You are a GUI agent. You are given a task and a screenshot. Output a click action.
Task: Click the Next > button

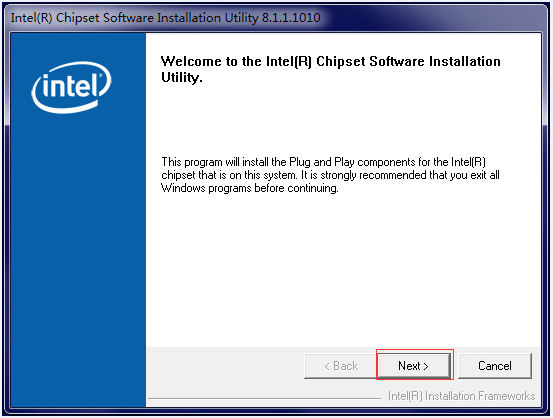[414, 365]
